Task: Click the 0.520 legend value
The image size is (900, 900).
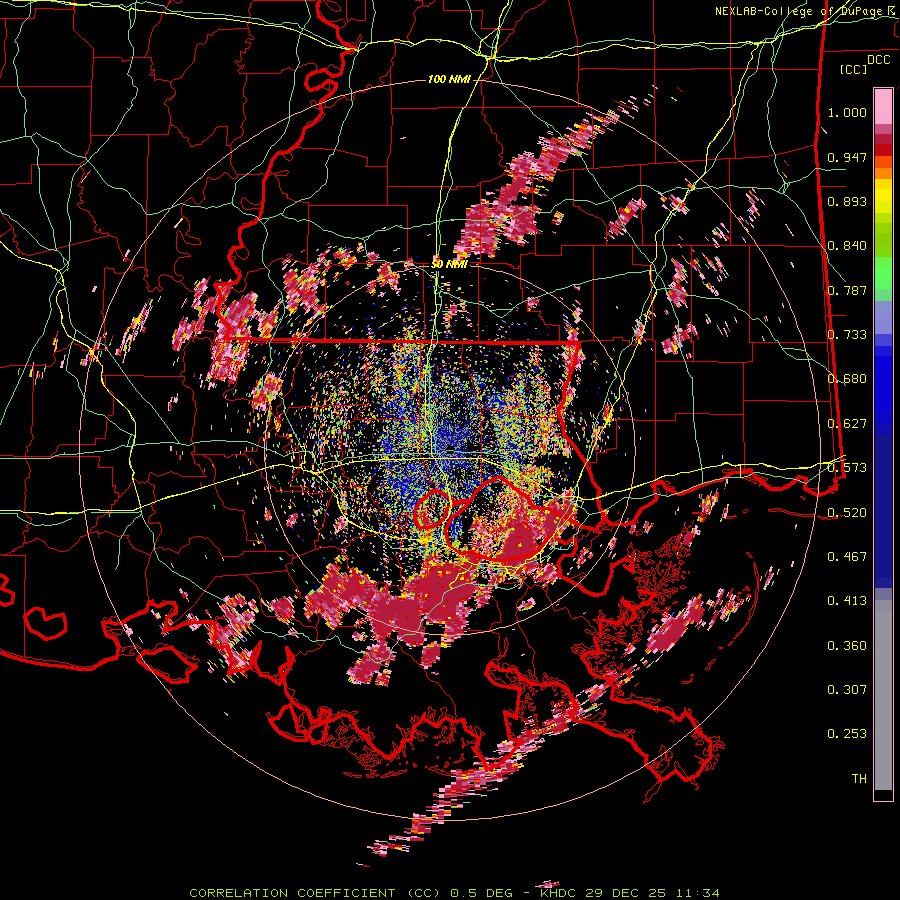Action: [x=847, y=513]
